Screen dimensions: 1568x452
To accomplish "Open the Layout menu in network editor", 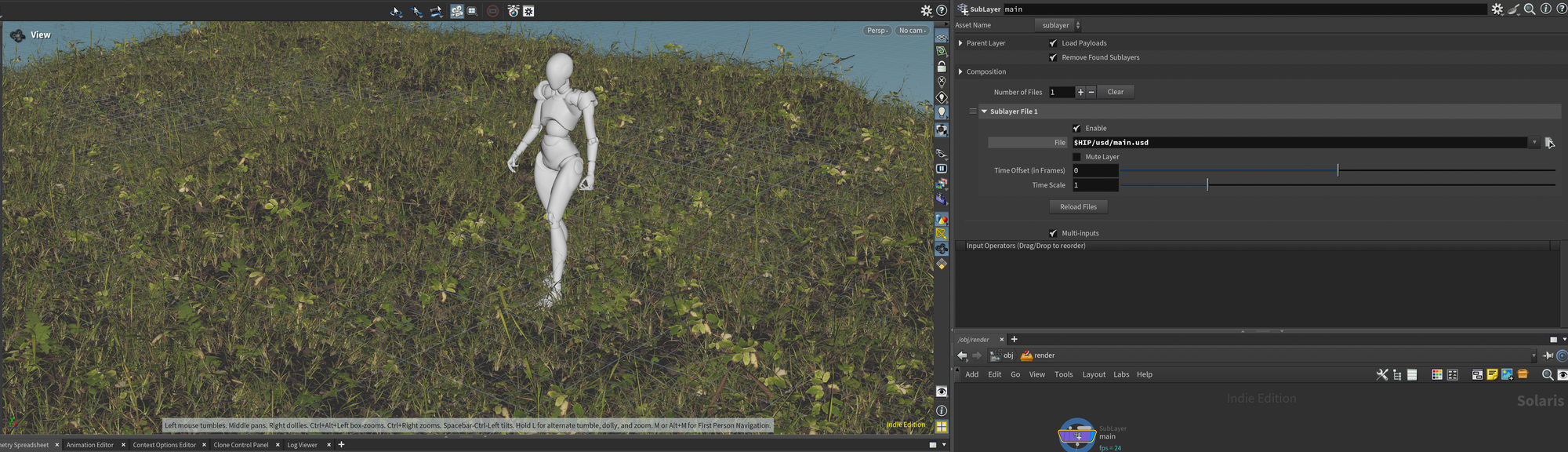I will pyautogui.click(x=1094, y=375).
